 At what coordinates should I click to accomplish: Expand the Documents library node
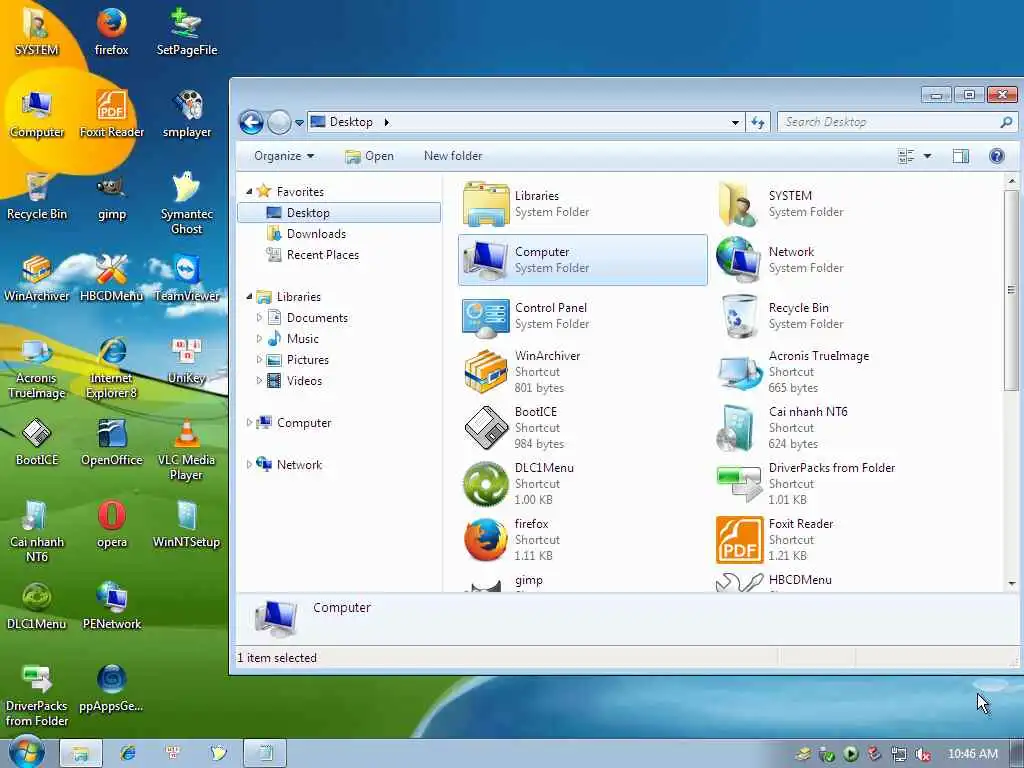[259, 318]
